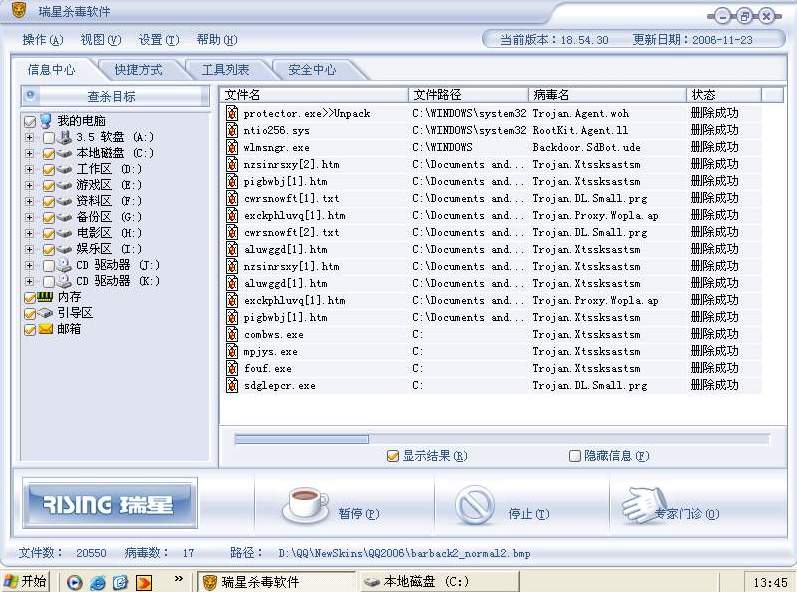Open Windows Media Player from quick launch

(74, 582)
